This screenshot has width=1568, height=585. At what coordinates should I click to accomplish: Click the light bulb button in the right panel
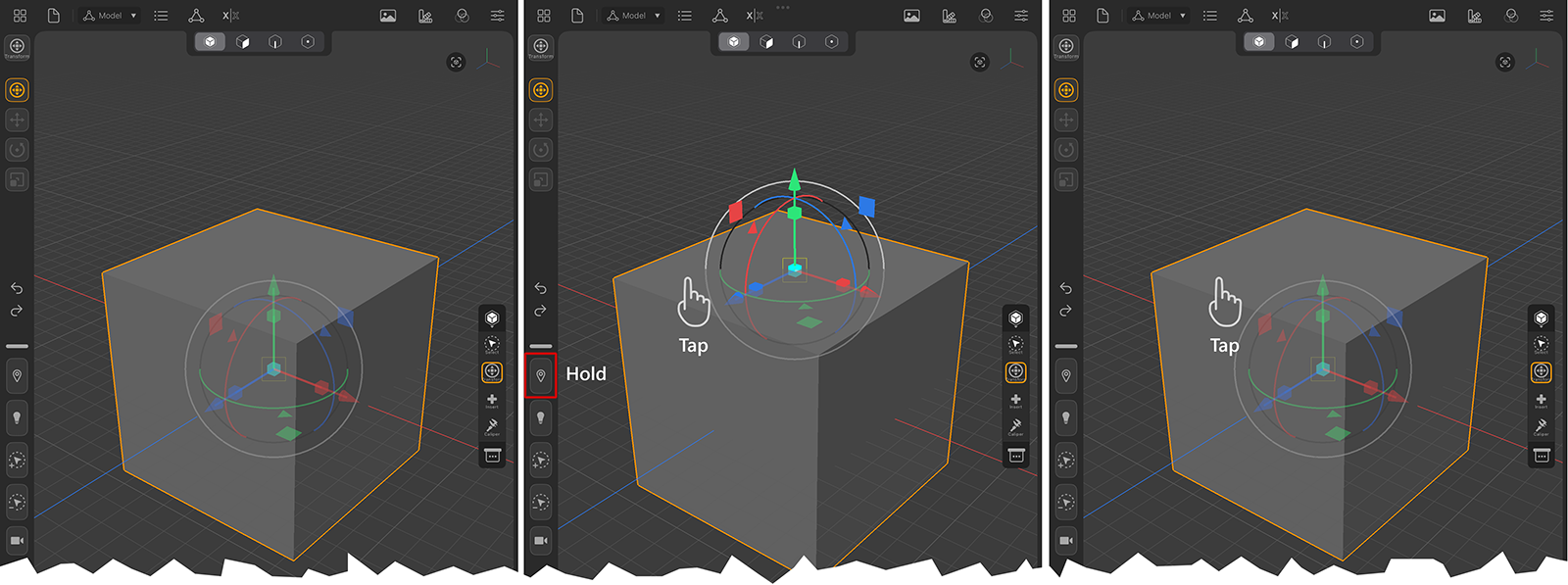pos(1066,417)
